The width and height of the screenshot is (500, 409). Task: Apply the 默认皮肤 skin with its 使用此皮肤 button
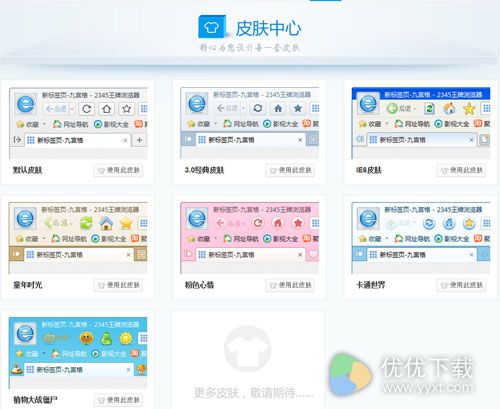coord(119,170)
